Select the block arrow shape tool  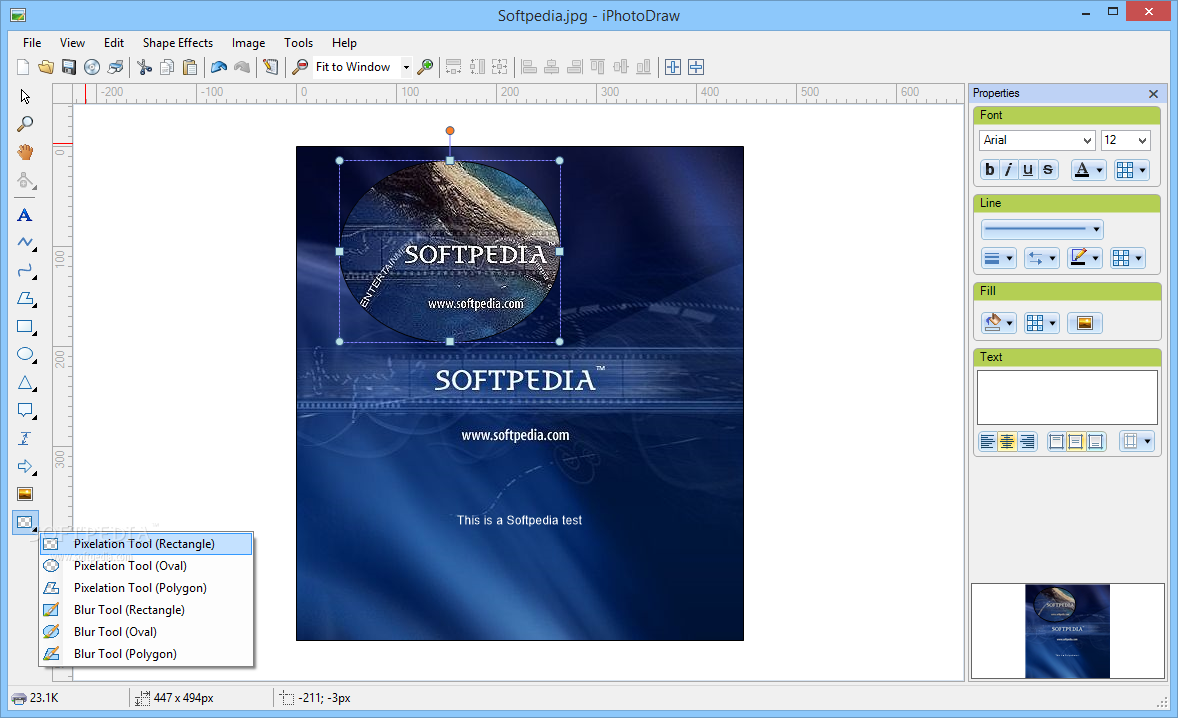pos(26,466)
